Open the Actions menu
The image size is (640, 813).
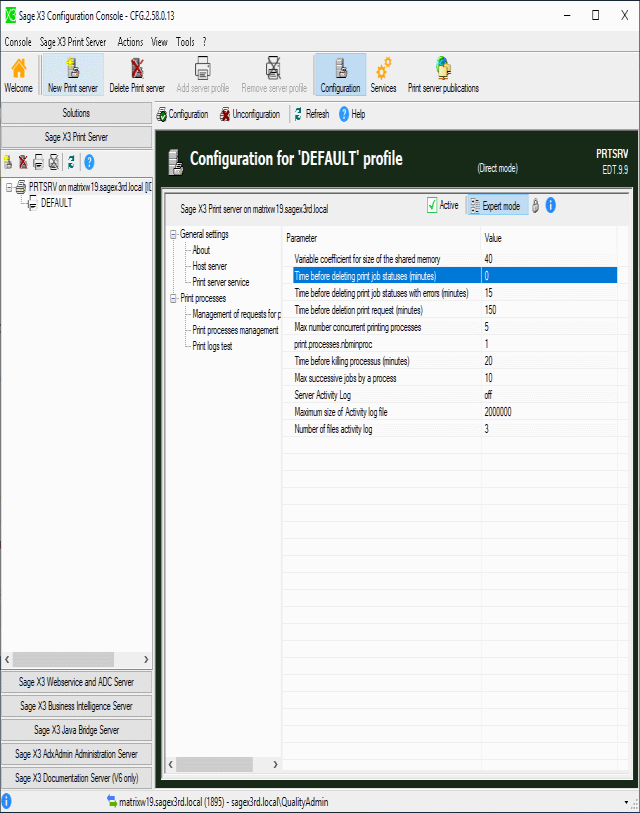[x=130, y=42]
